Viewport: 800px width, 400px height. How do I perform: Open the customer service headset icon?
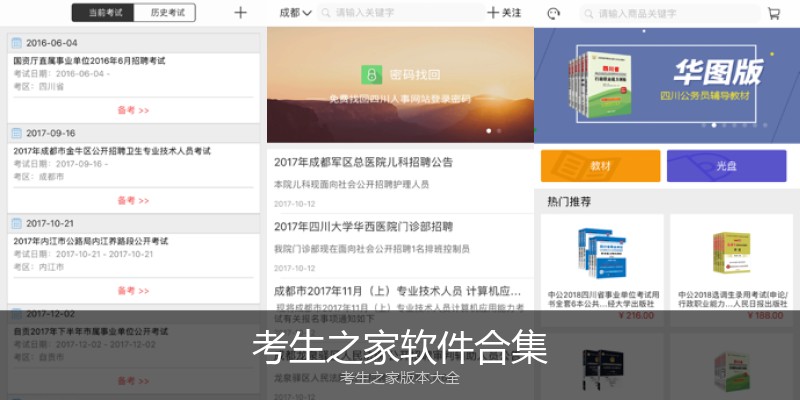click(x=554, y=14)
